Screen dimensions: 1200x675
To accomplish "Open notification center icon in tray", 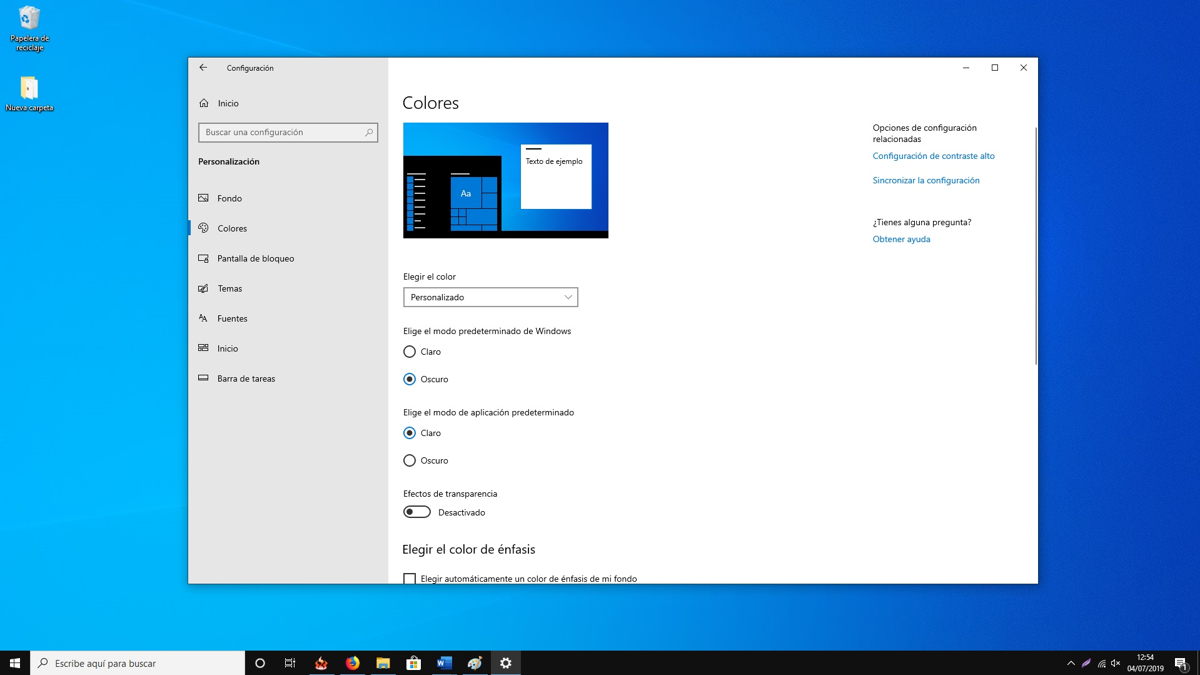I will click(x=1181, y=663).
